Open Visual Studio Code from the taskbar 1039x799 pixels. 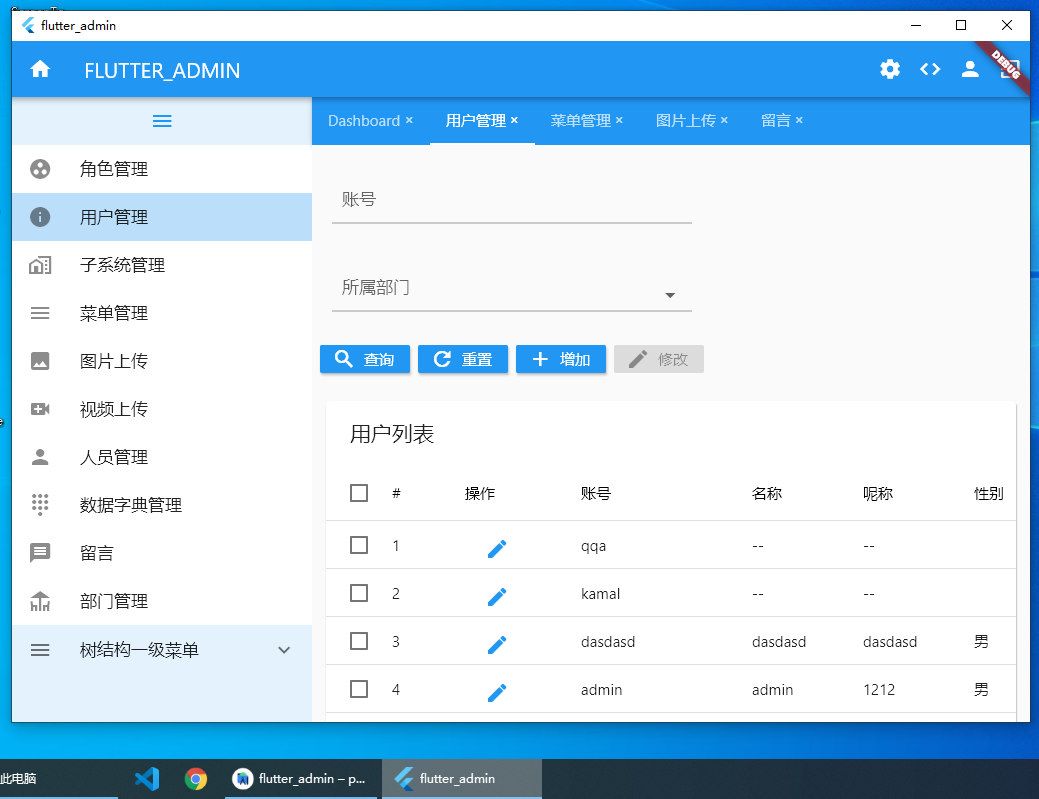147,778
